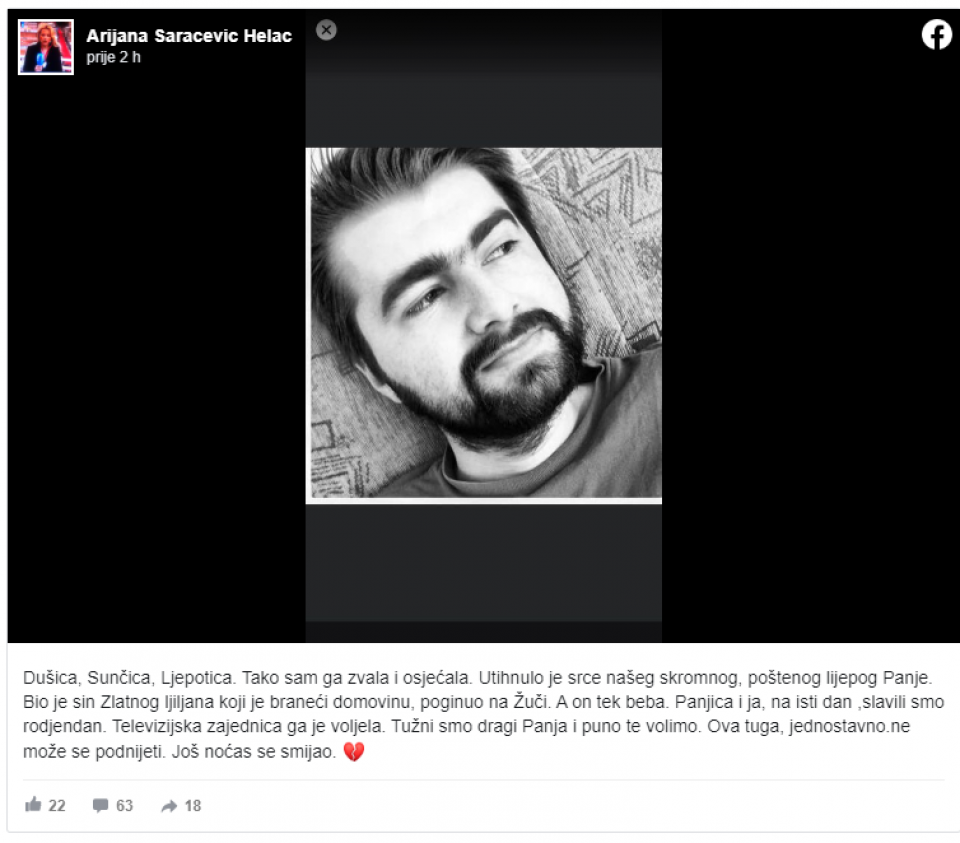Screen dimensions: 960x843
Task: Click the Facebook logo icon
Action: coord(937,34)
